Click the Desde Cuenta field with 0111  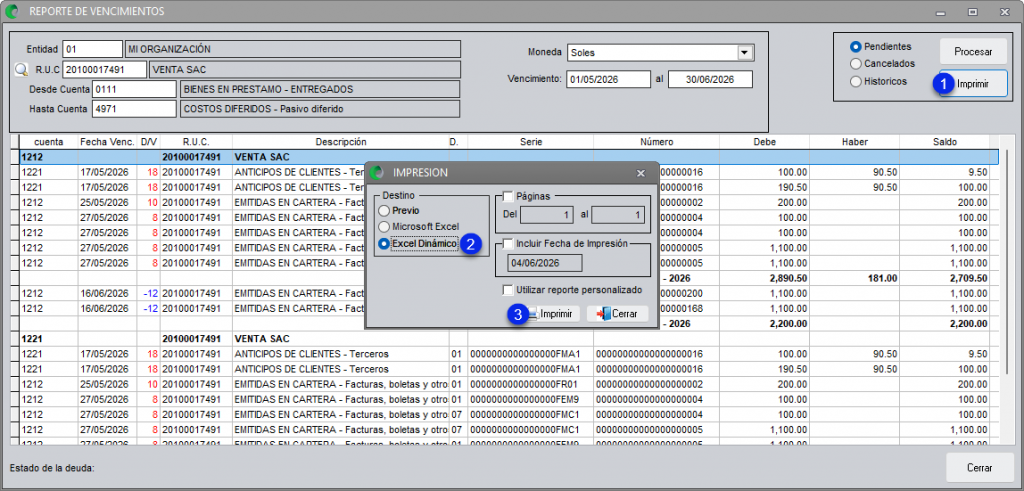(135, 89)
